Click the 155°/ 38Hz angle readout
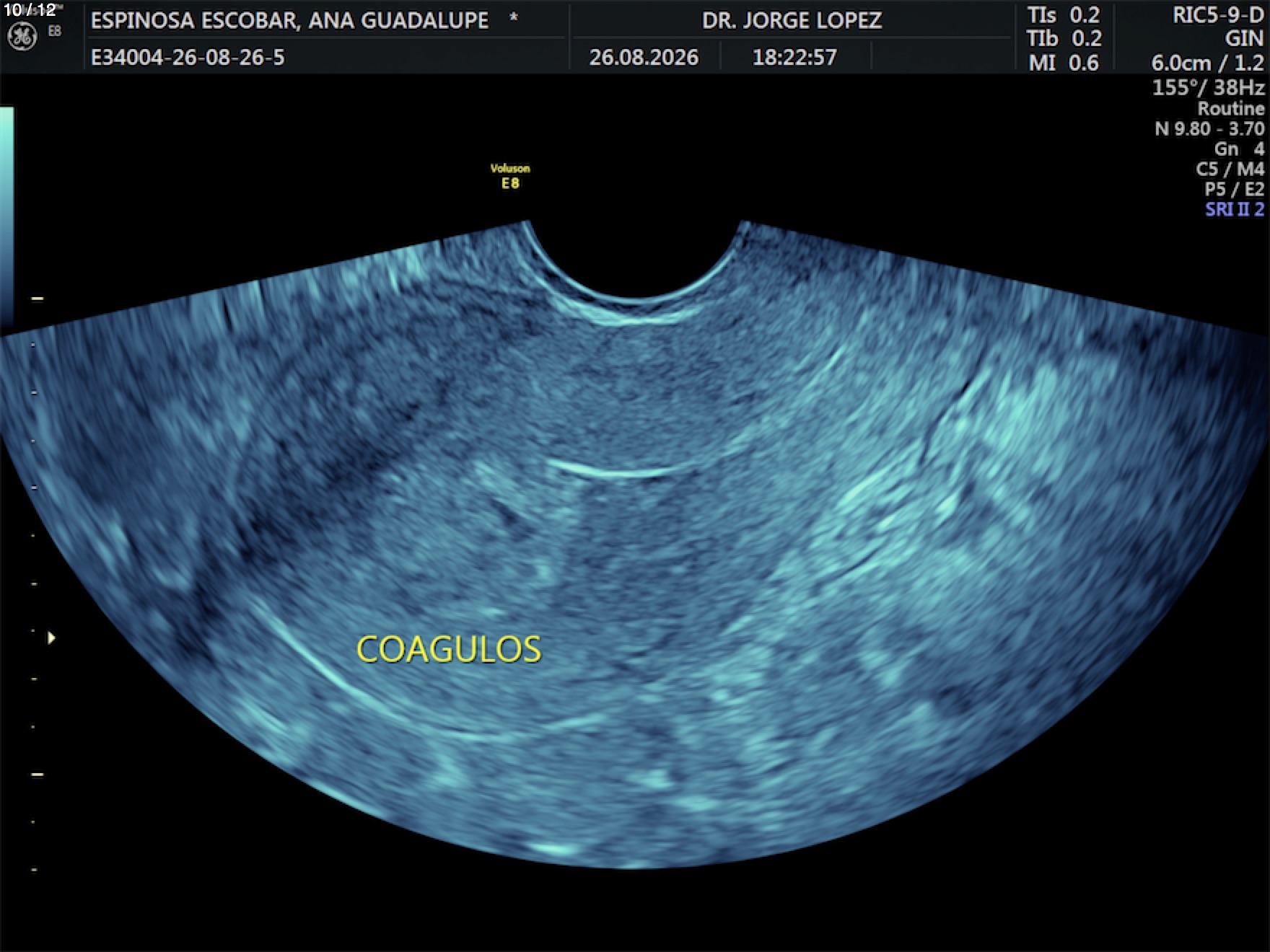 pyautogui.click(x=1208, y=88)
